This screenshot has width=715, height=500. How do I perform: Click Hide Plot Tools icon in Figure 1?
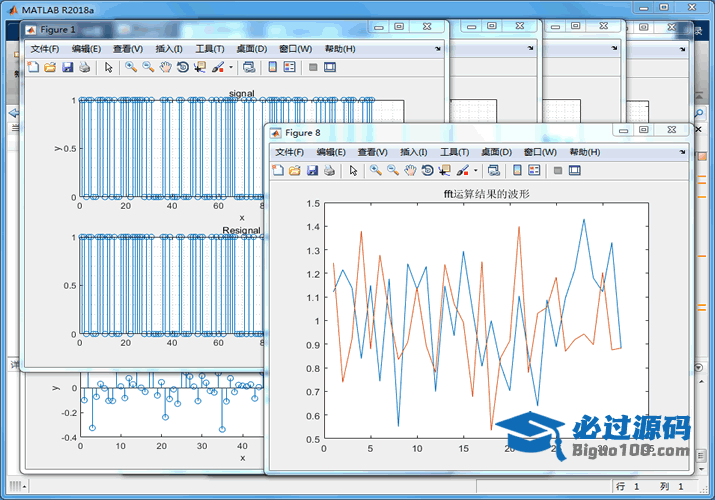tap(313, 67)
